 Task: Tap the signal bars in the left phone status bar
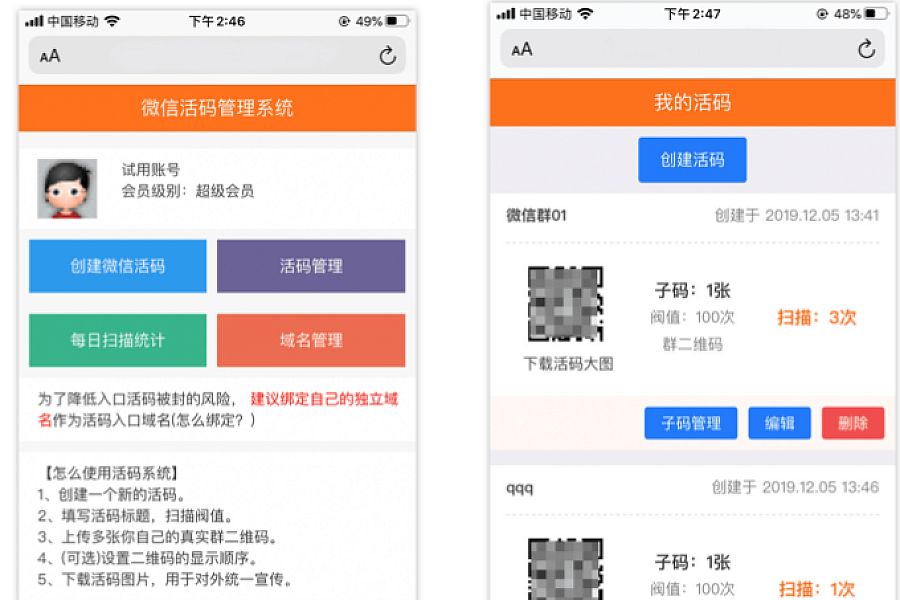34,21
